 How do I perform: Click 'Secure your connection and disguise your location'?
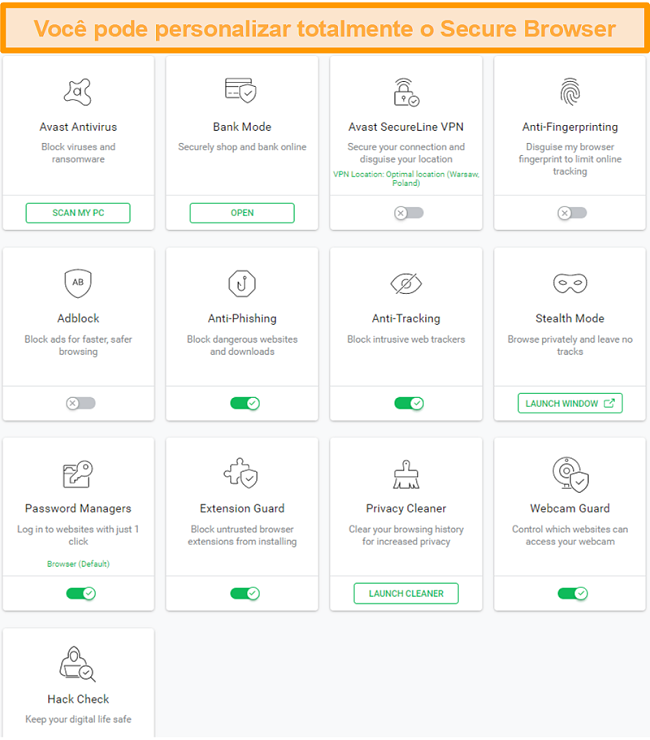click(x=406, y=153)
